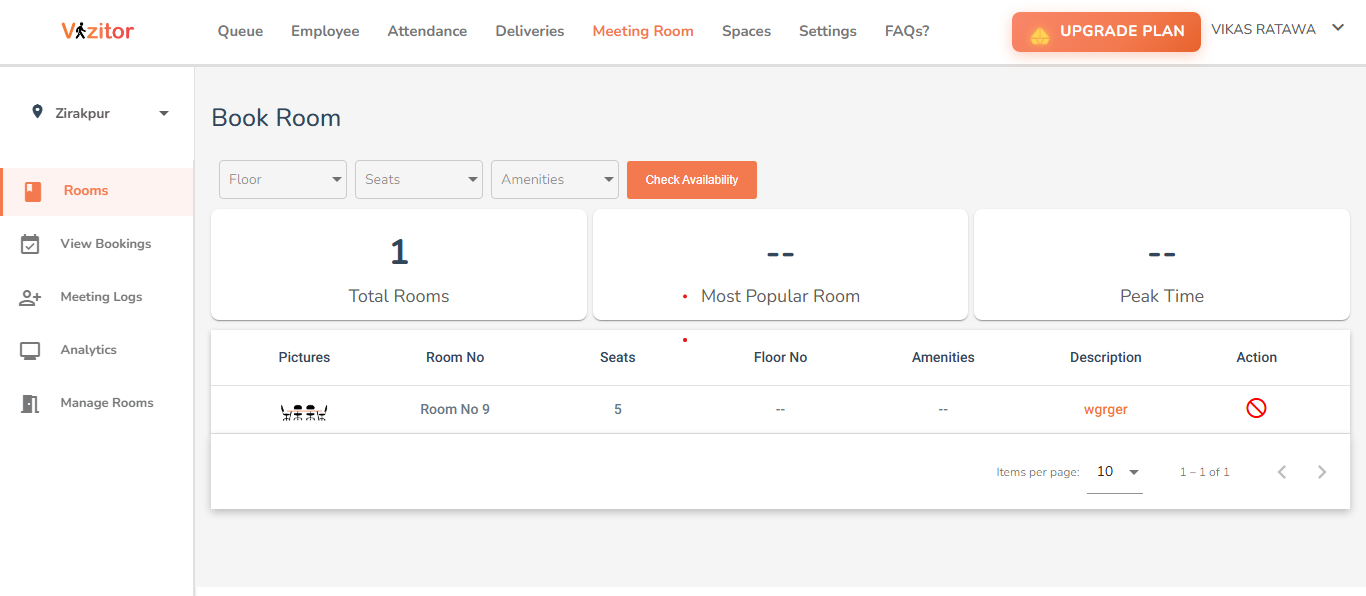The image size is (1366, 596).
Task: Open the Floor filter dropdown
Action: point(283,179)
